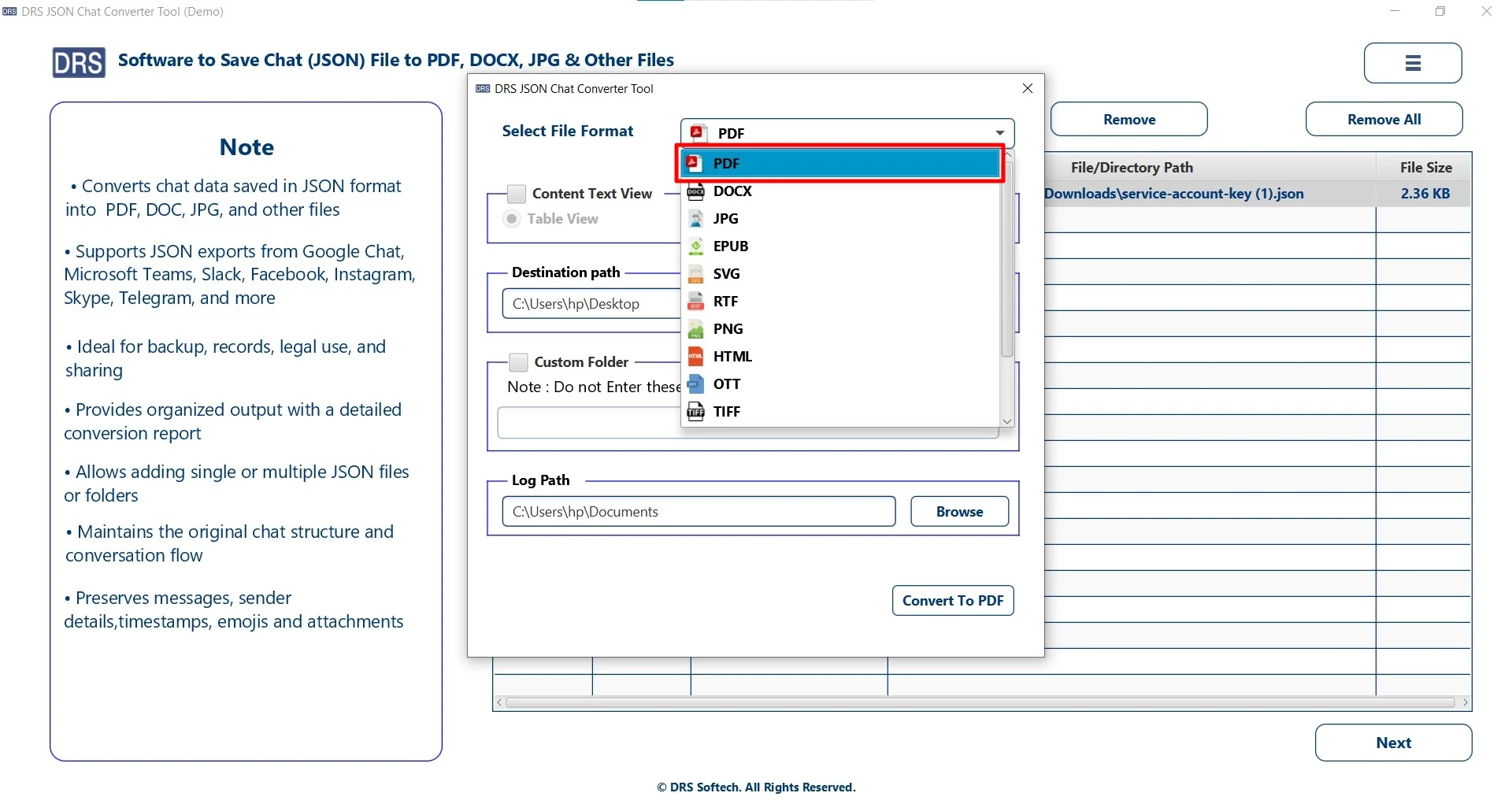Click the PDF icon in the combo box
Screen dimensions: 1512x804
point(697,132)
